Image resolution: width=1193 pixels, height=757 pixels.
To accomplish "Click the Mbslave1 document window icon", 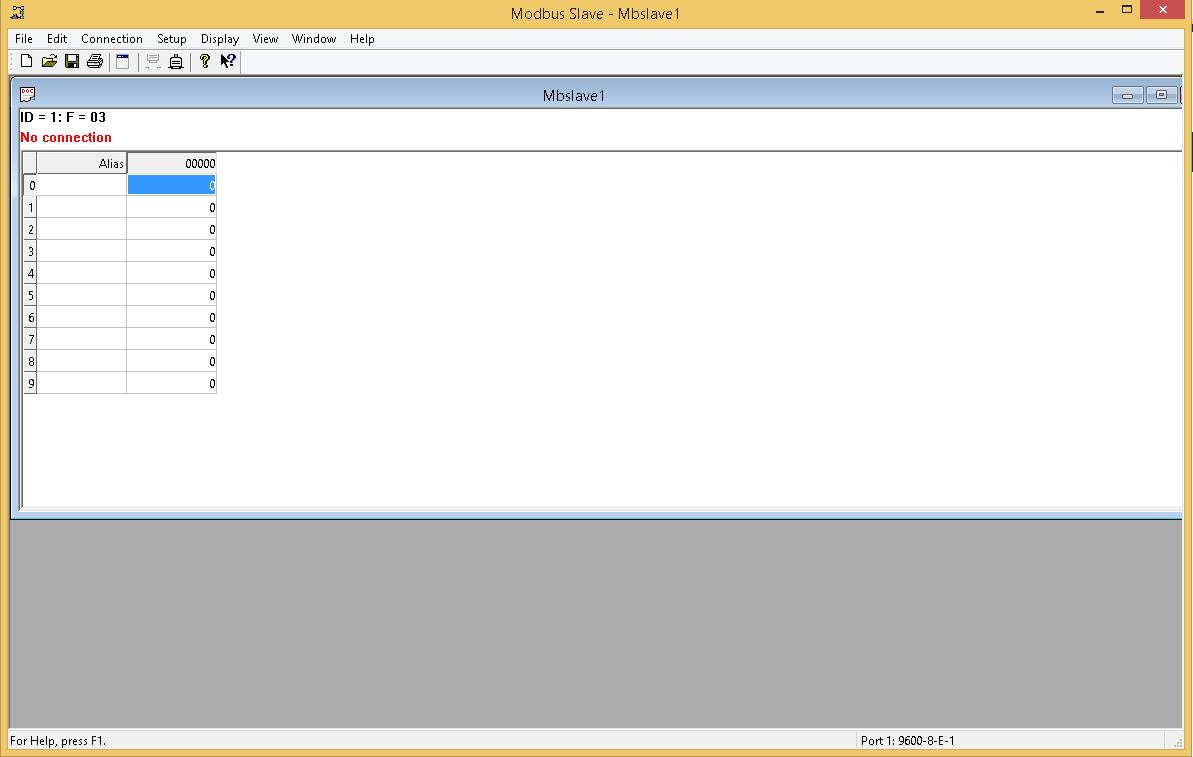I will [26, 94].
